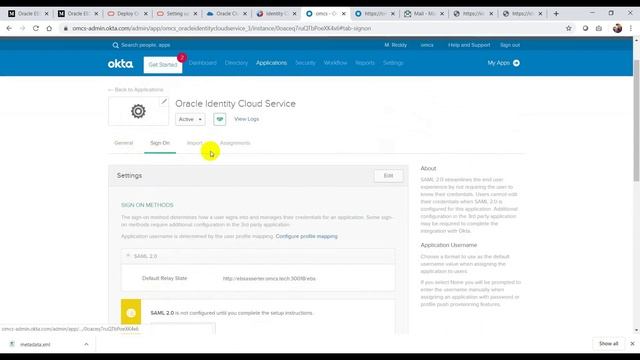Open the Active status dropdown

click(190, 119)
